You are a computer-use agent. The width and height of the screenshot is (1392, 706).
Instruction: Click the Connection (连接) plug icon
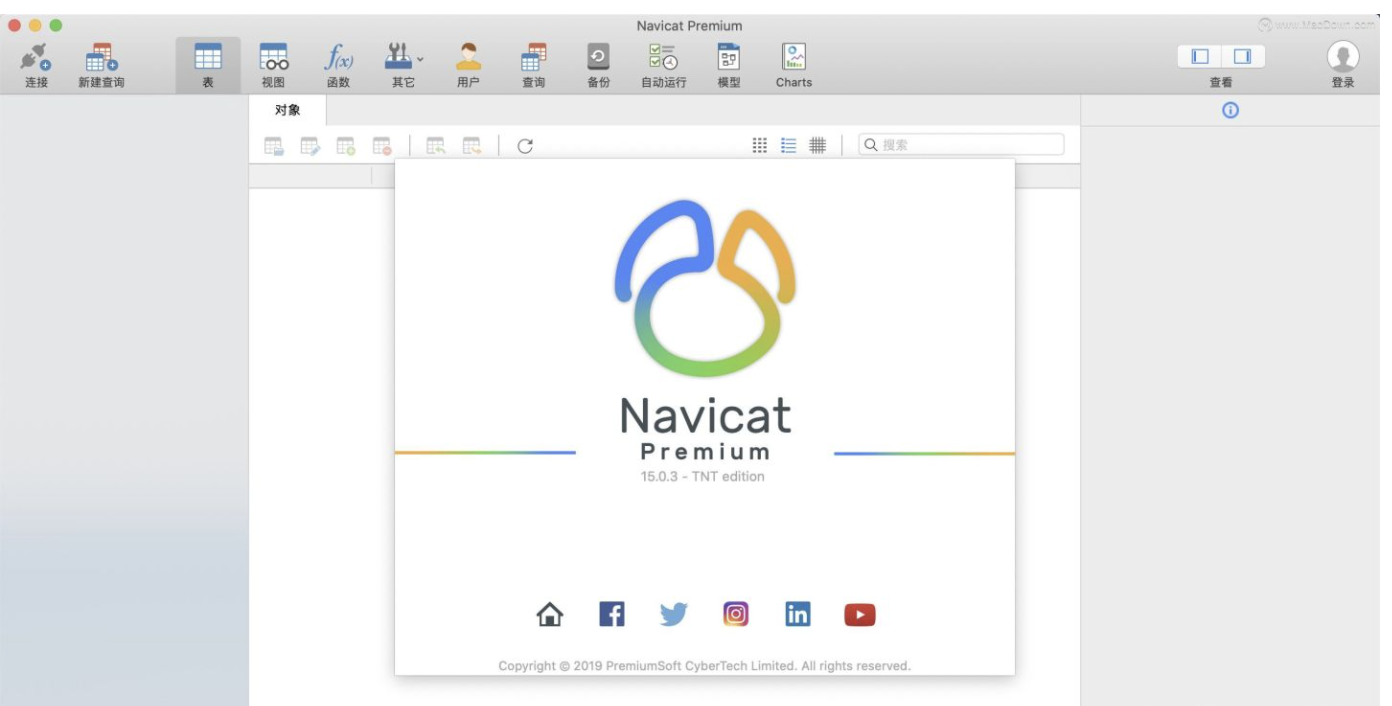click(x=36, y=58)
